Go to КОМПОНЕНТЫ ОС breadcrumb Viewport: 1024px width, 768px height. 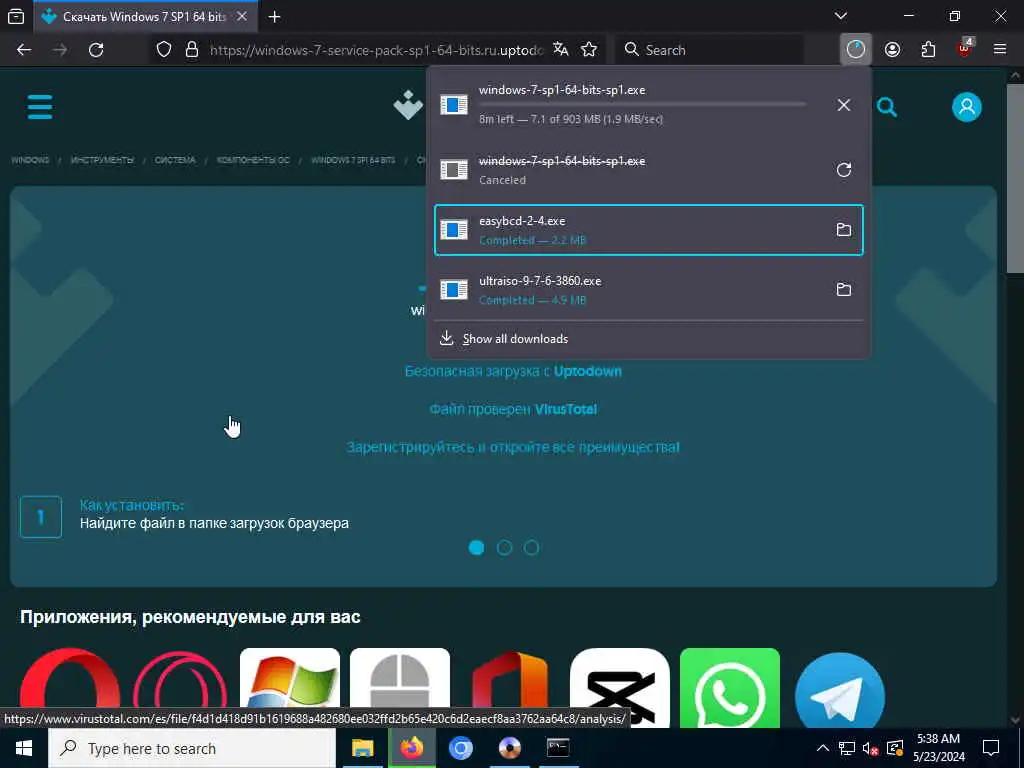(253, 160)
